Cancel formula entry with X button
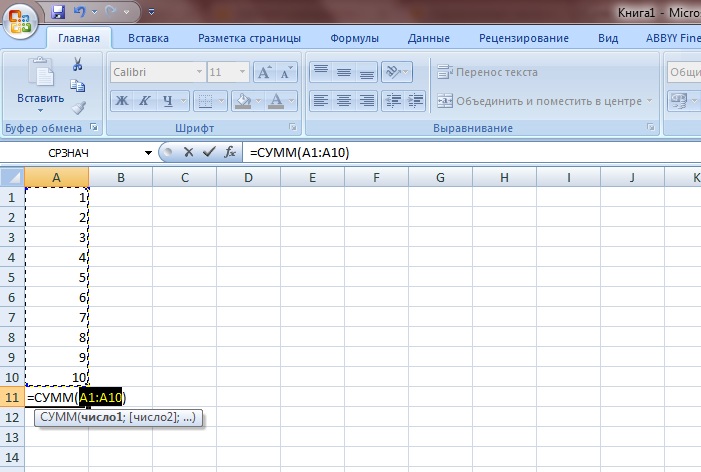701x472 pixels. 188,152
